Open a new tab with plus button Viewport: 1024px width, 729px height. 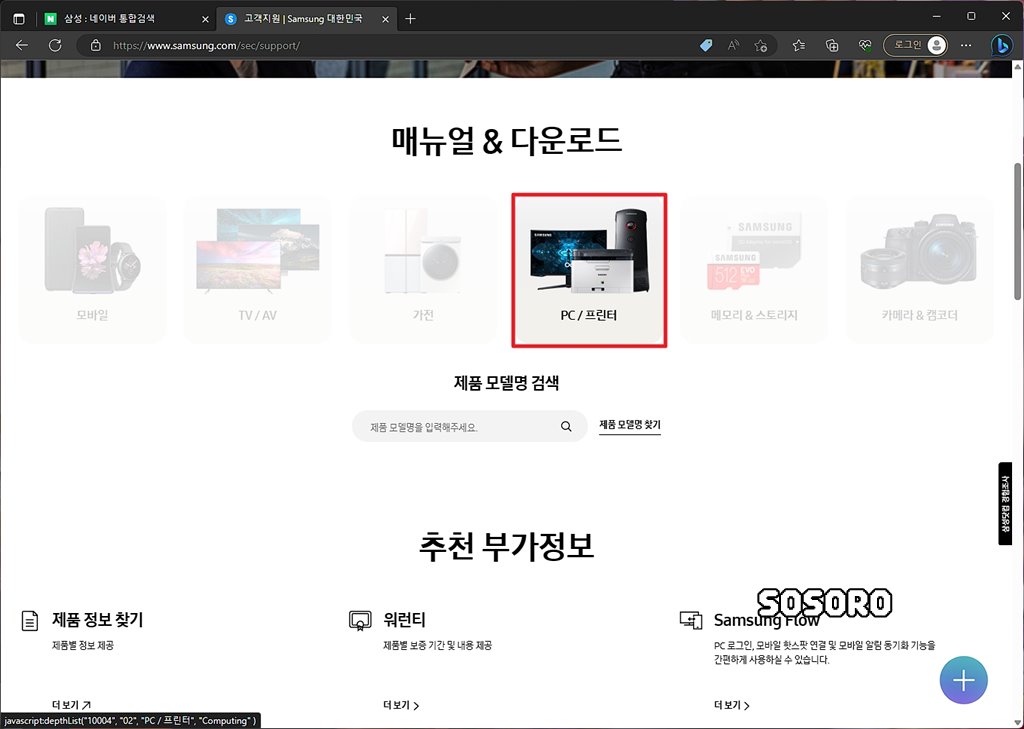tap(410, 19)
